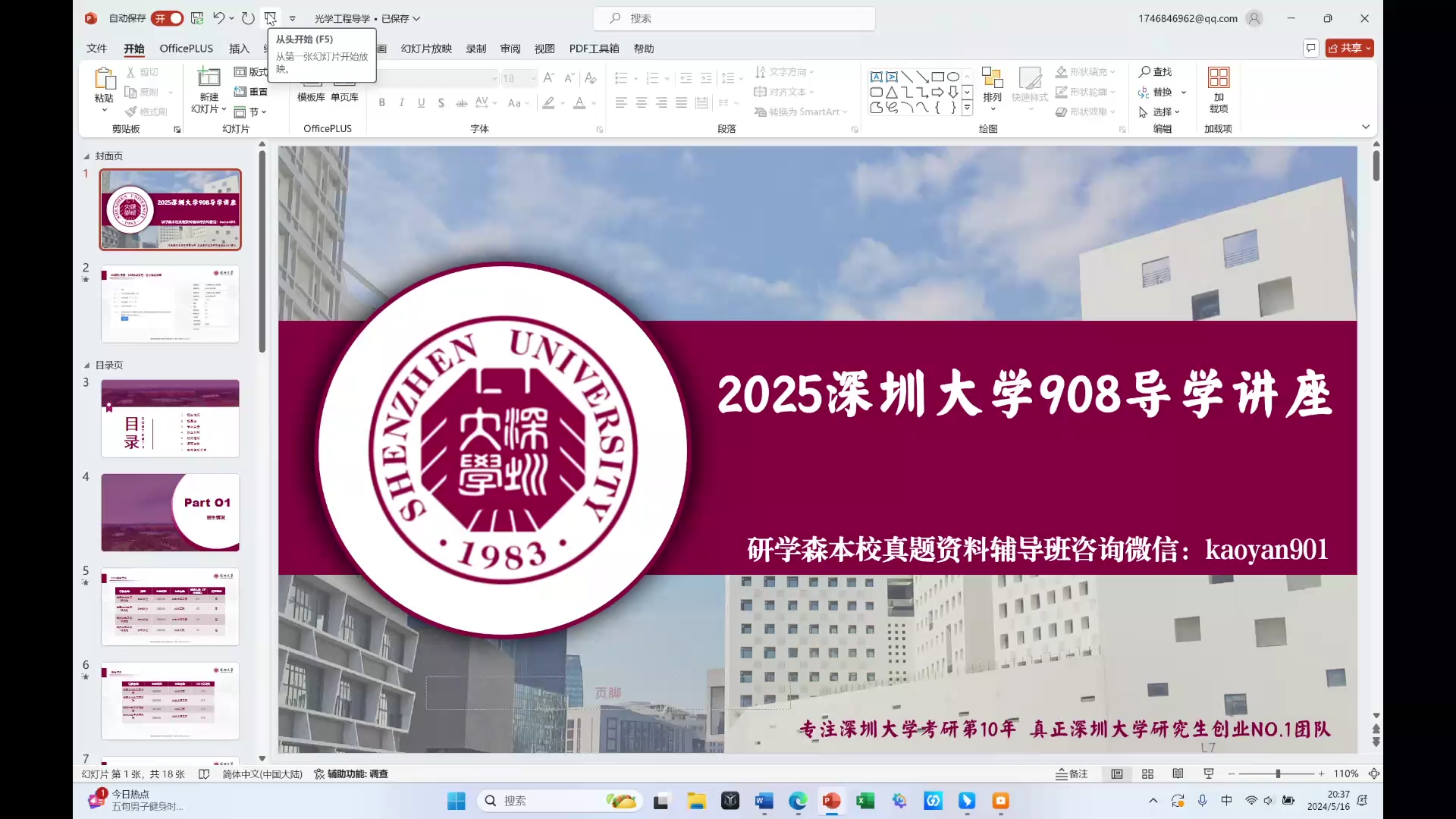Toggle center text alignment
Viewport: 1456px width, 819px height.
pos(642,103)
